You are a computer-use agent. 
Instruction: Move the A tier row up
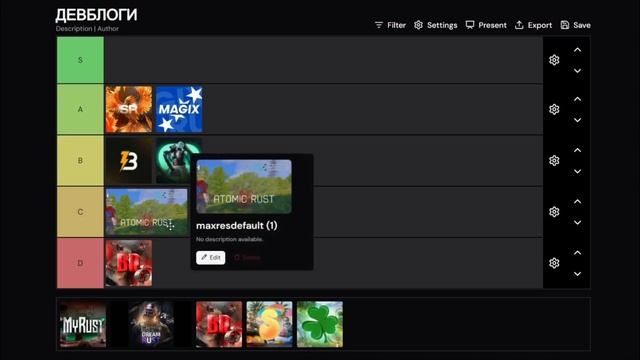(578, 99)
